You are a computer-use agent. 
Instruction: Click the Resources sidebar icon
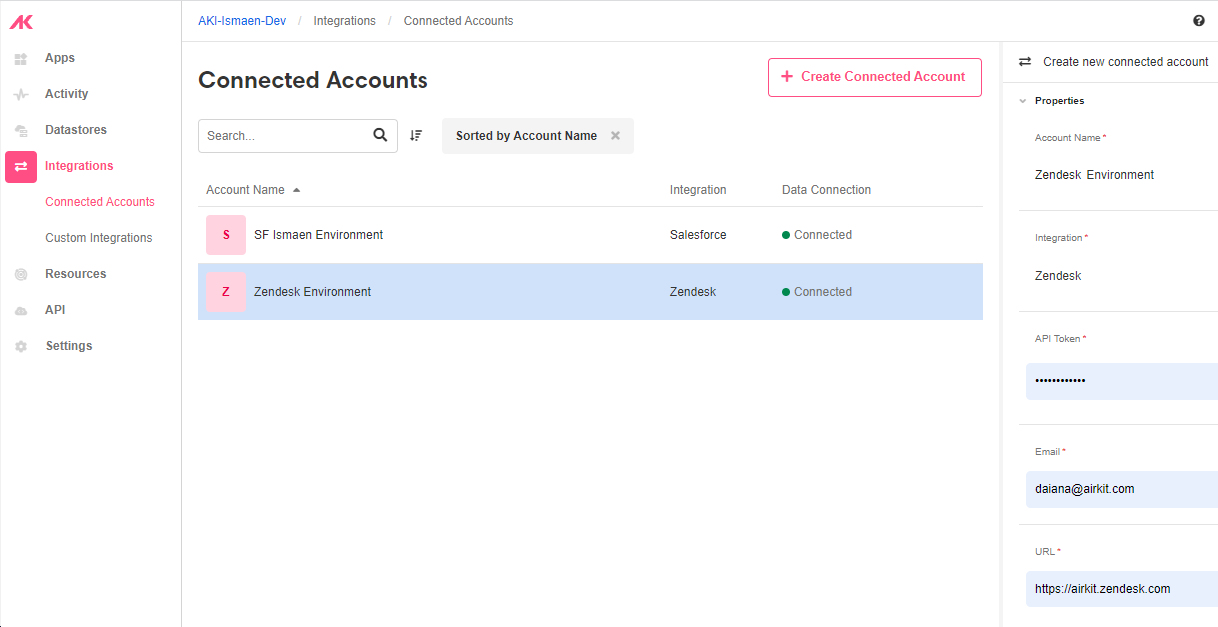[21, 275]
